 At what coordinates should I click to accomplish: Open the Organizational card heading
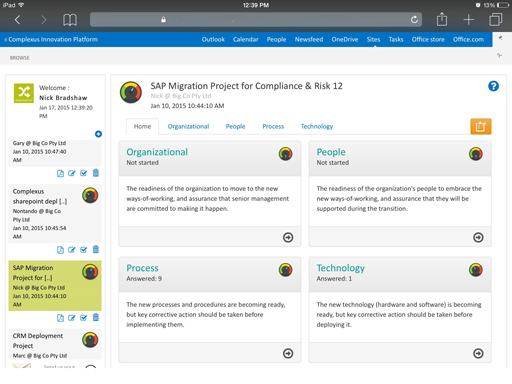click(157, 152)
